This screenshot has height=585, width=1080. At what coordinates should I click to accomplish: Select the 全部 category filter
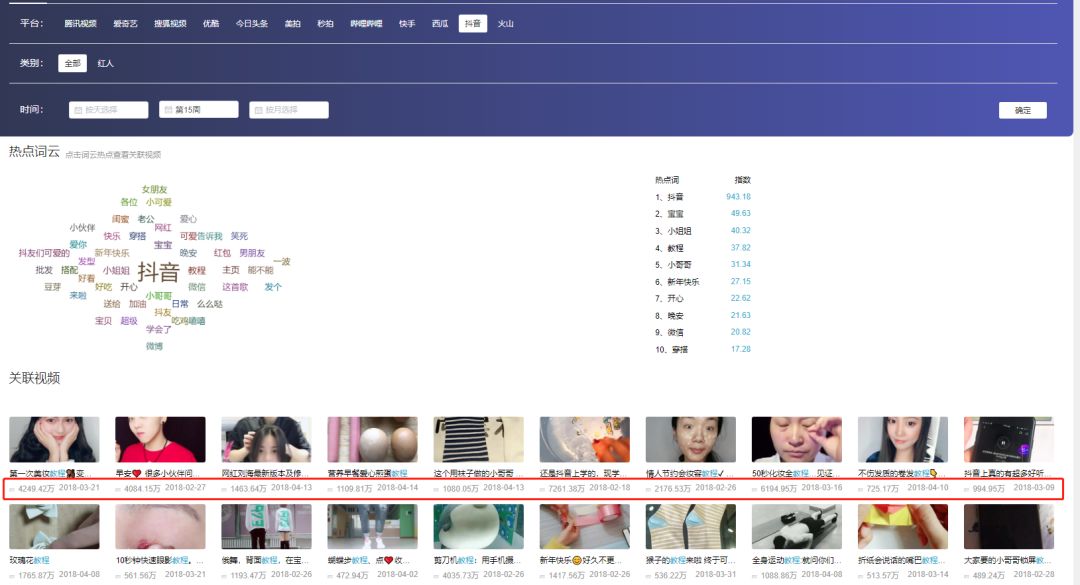72,63
